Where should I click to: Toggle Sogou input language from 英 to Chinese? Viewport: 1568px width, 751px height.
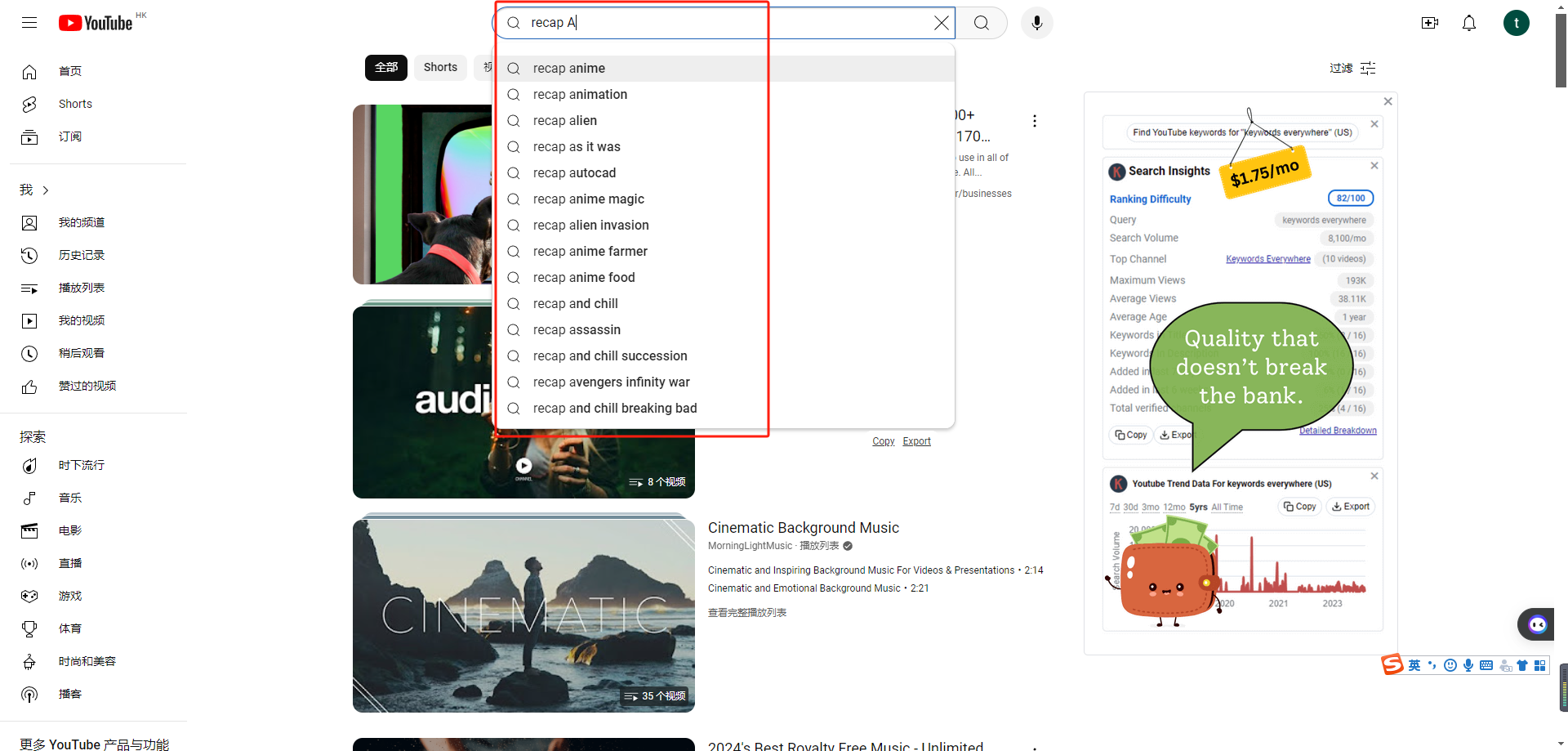[x=1414, y=665]
